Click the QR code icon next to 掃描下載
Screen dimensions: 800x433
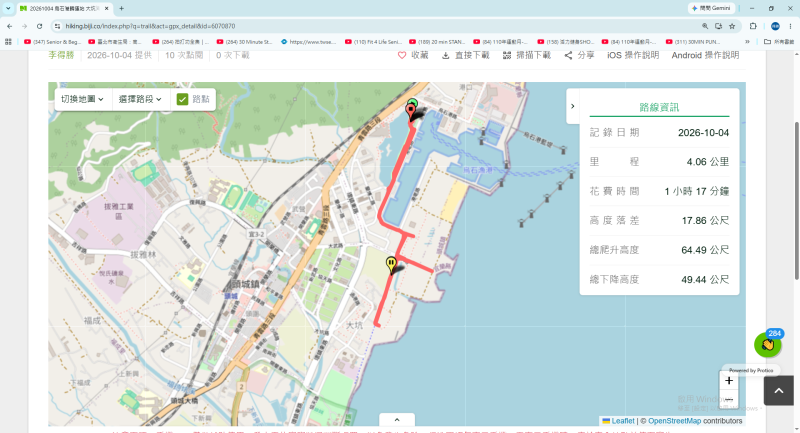pos(507,55)
